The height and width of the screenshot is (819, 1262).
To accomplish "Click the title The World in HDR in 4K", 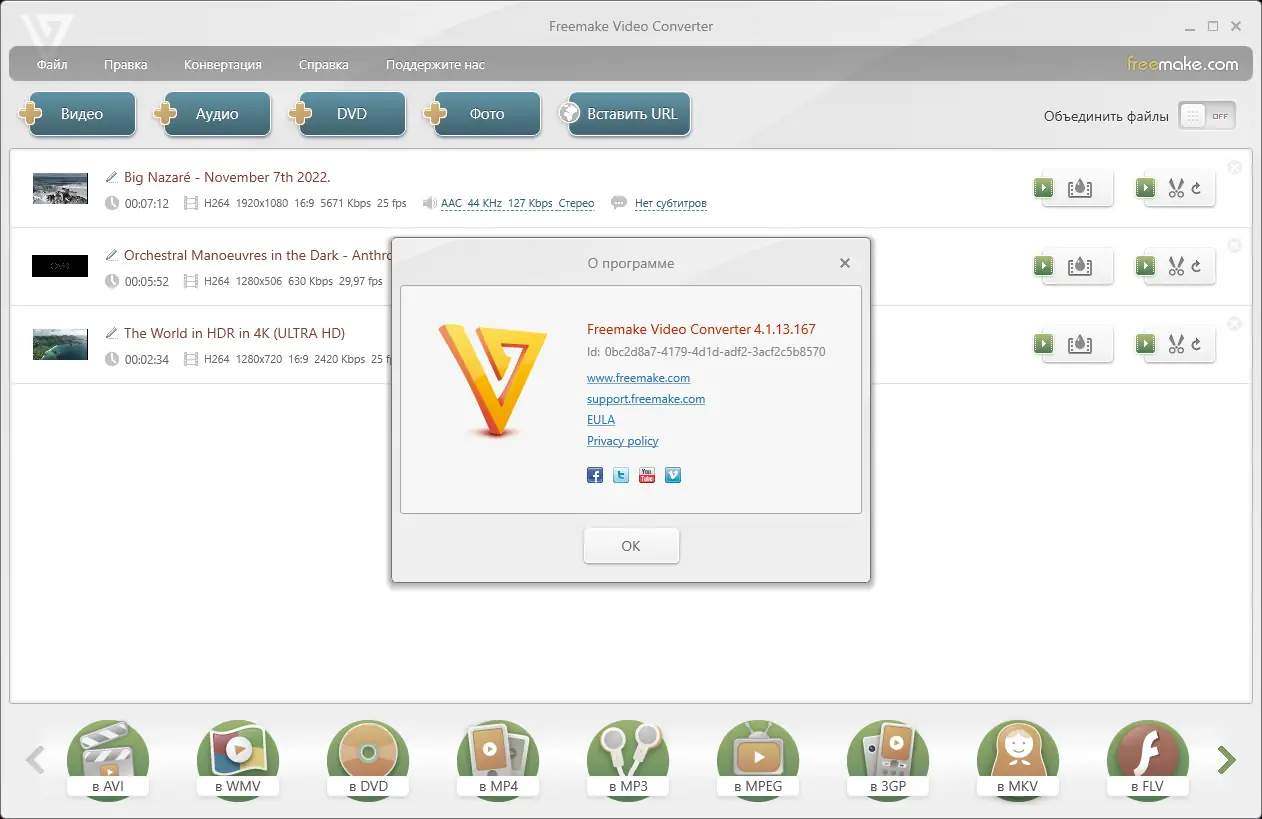I will pos(234,333).
